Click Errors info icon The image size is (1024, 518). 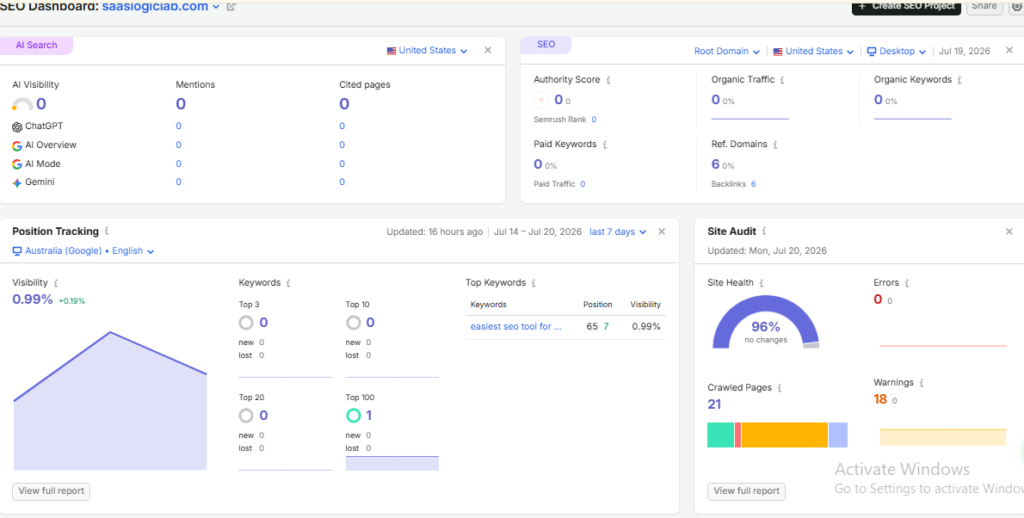point(907,283)
